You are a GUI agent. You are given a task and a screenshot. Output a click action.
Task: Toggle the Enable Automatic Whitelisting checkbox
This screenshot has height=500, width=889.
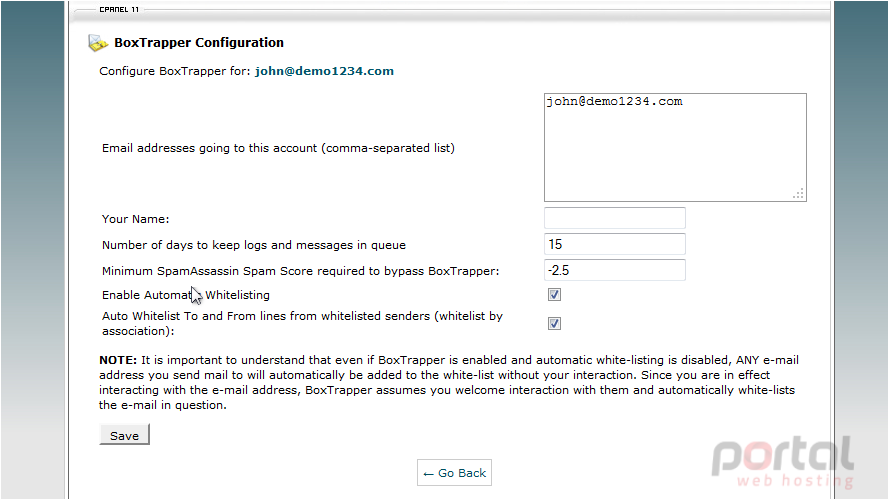(x=554, y=295)
